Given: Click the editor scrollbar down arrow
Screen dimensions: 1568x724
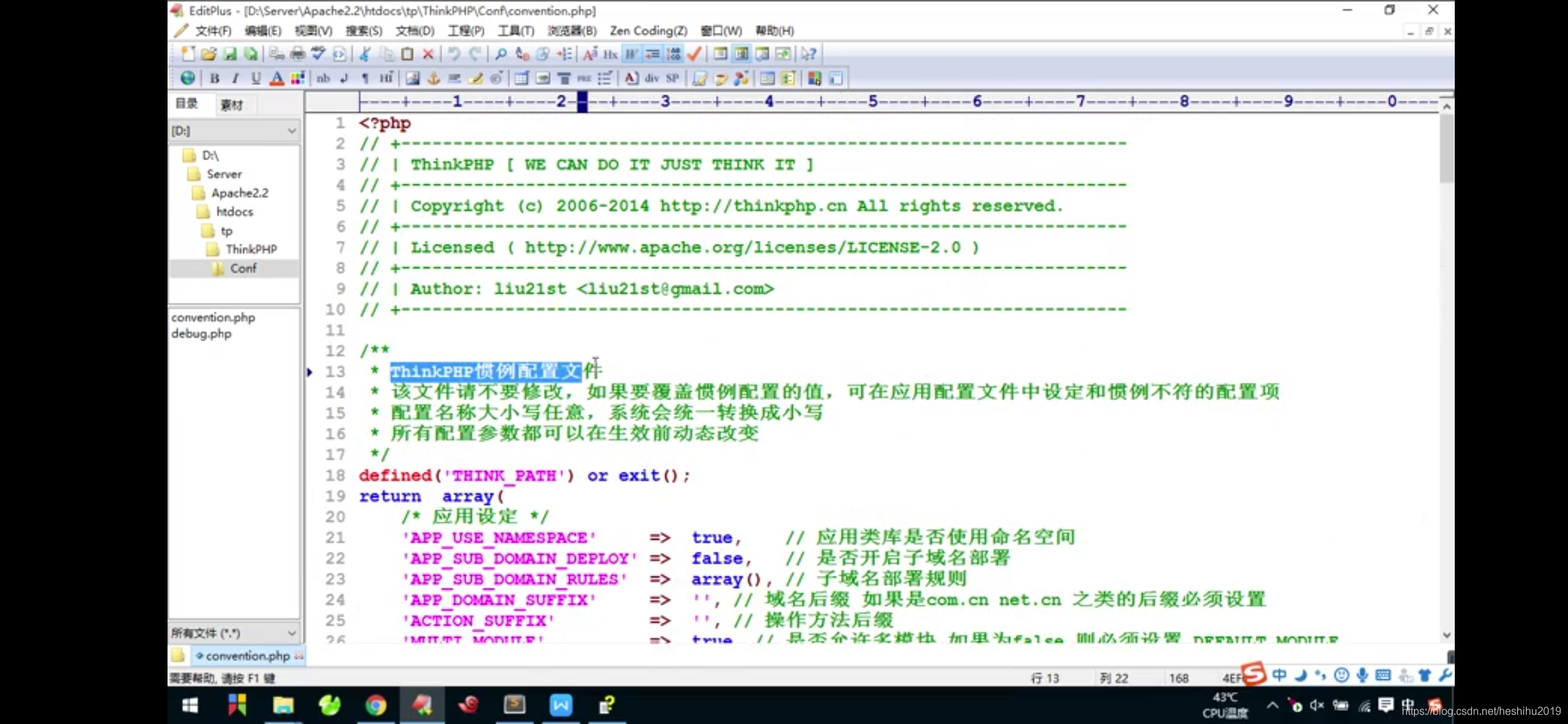Looking at the screenshot, I should point(1447,635).
